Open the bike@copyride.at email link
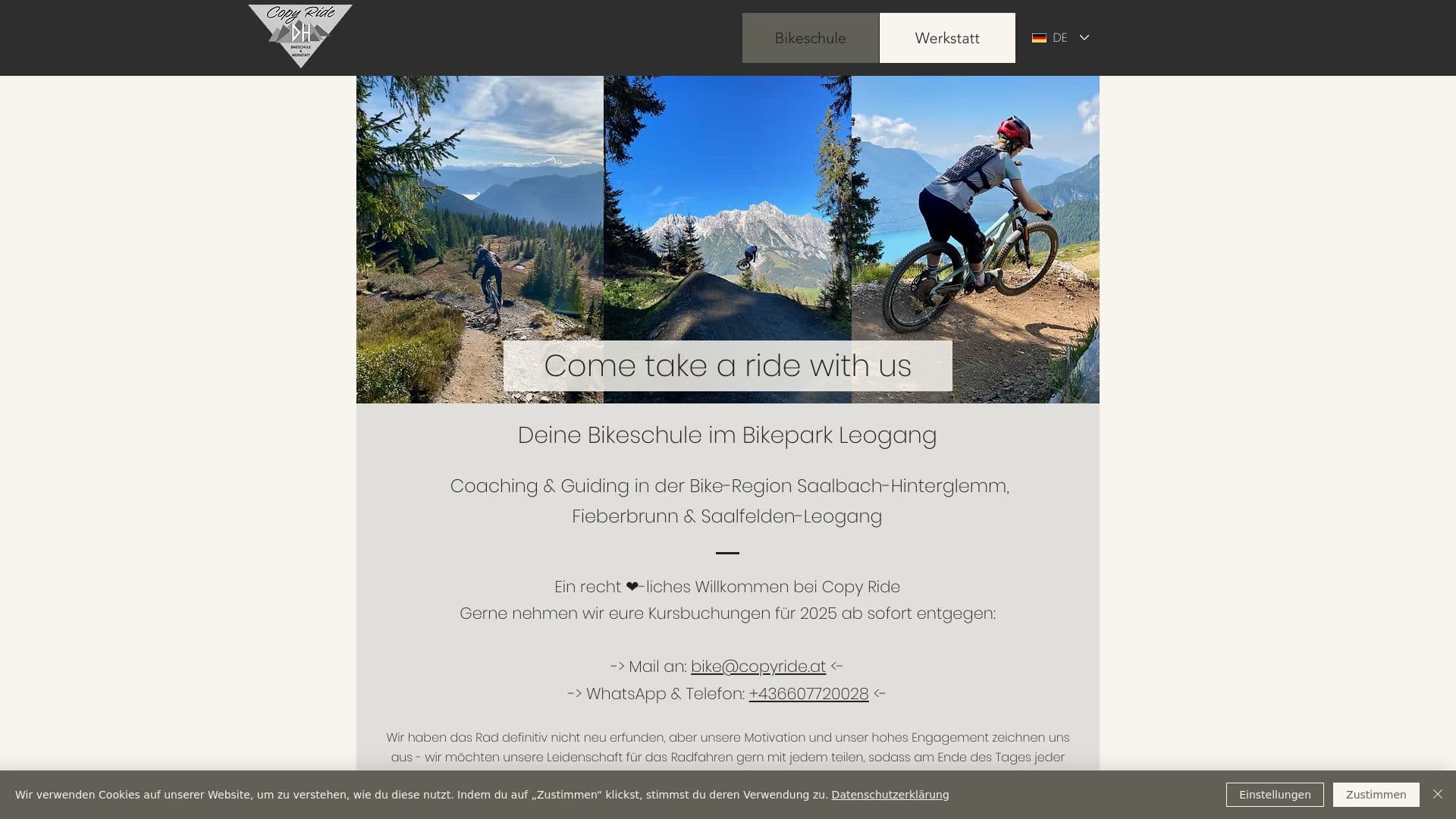Image resolution: width=1456 pixels, height=819 pixels. (x=758, y=667)
